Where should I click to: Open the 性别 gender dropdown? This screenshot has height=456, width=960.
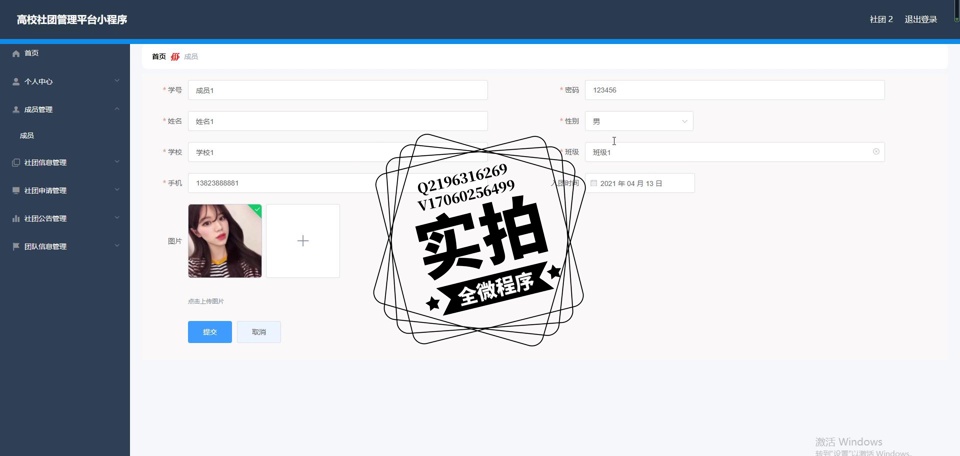(639, 121)
